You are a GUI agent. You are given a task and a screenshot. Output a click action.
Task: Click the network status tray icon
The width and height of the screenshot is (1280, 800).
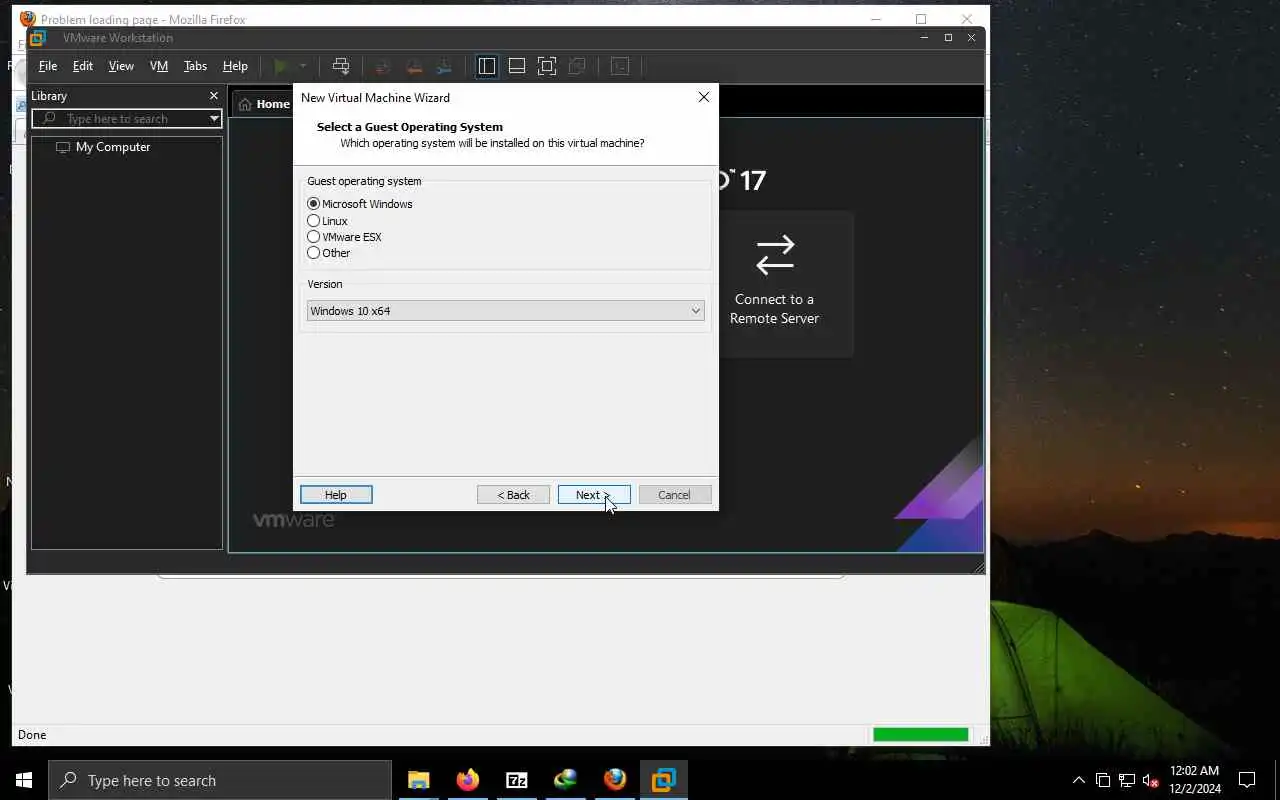point(1127,780)
